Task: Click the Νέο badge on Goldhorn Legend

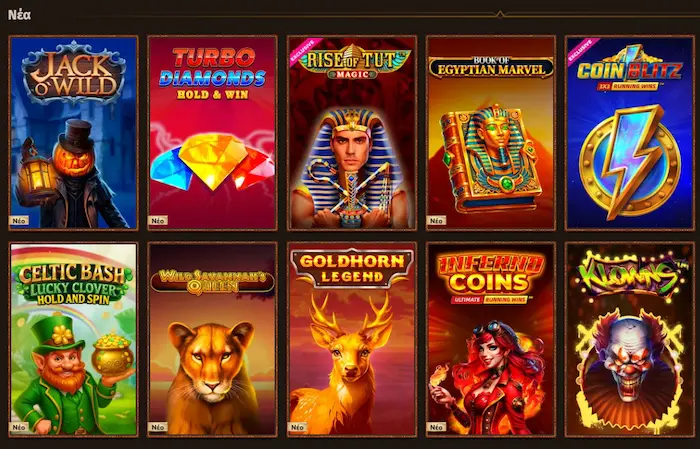Action: click(297, 427)
